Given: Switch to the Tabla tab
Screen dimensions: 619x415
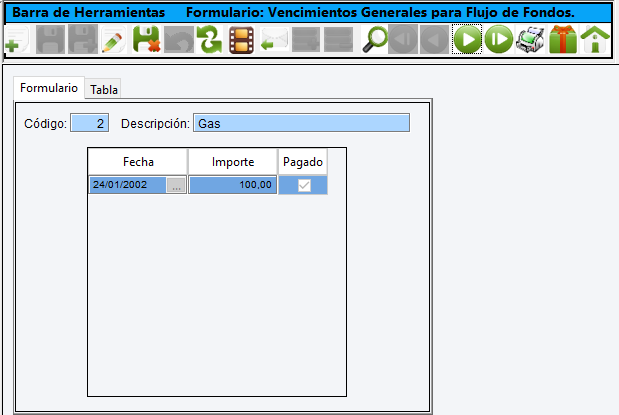Looking at the screenshot, I should pyautogui.click(x=103, y=90).
